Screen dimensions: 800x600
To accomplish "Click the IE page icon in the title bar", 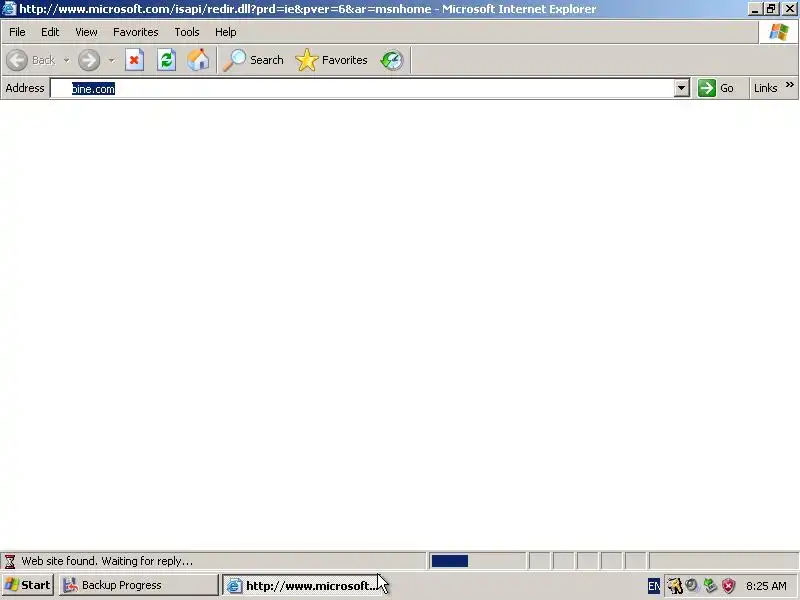I will coord(9,9).
